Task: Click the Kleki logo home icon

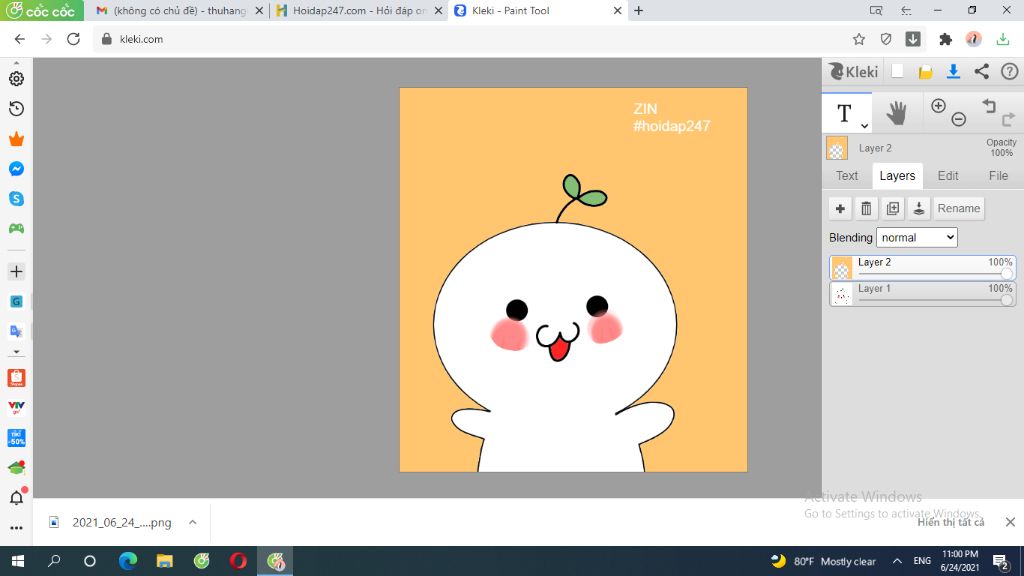Action: pos(853,71)
